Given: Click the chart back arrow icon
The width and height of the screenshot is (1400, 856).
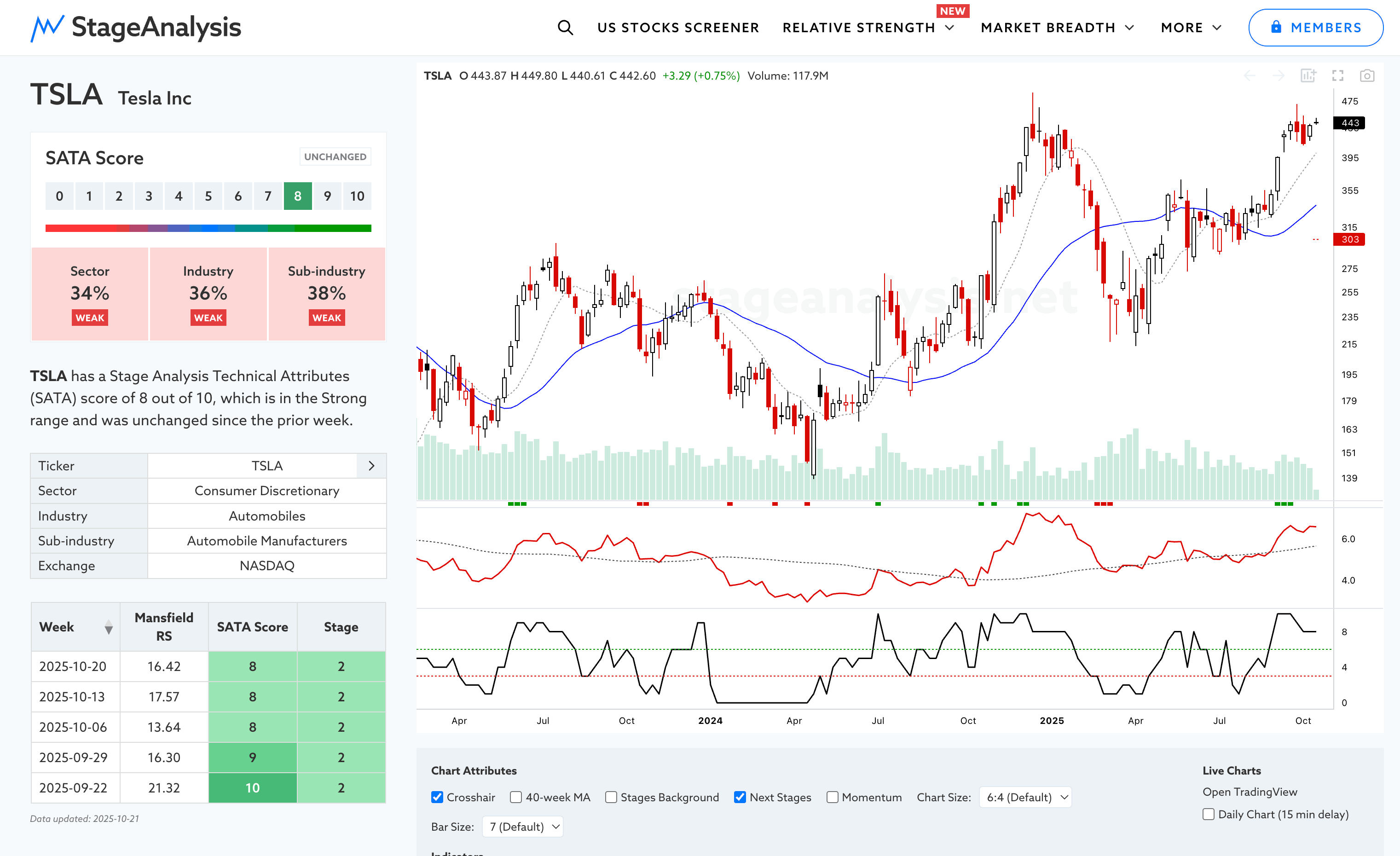Looking at the screenshot, I should (1250, 75).
